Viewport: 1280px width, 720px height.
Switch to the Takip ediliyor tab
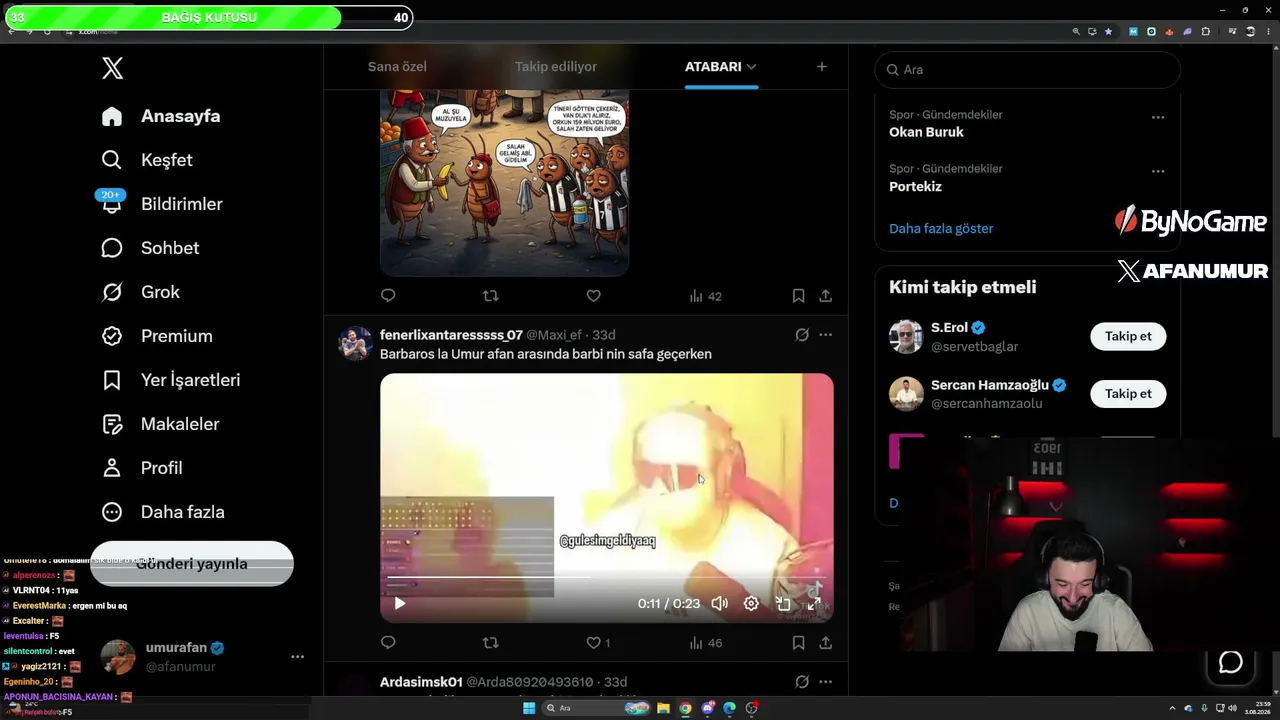click(x=556, y=67)
